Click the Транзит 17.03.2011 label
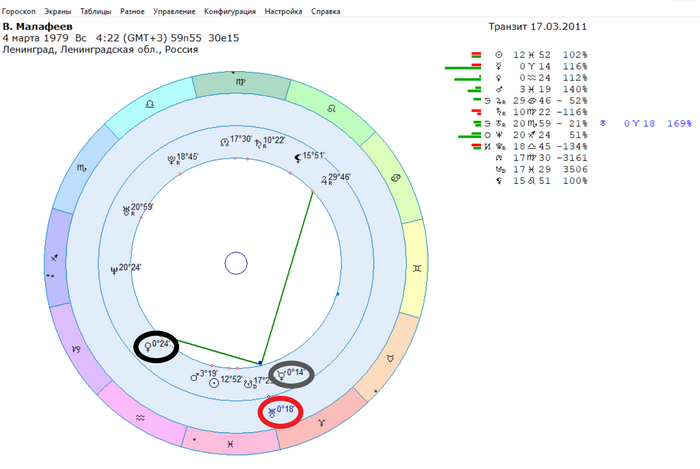This screenshot has width=700, height=469. (x=538, y=27)
